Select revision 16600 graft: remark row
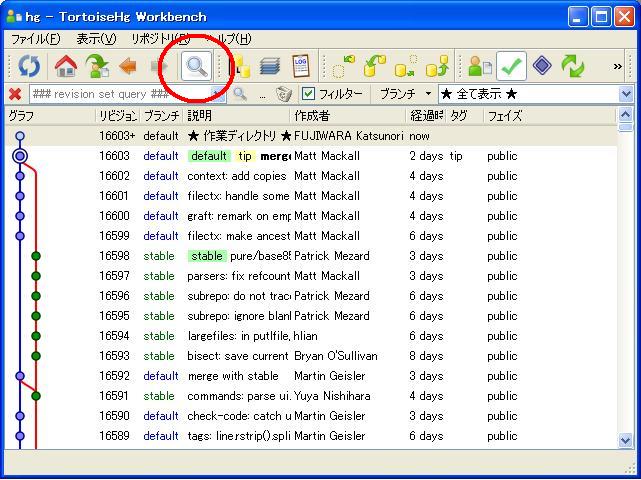 (x=311, y=216)
